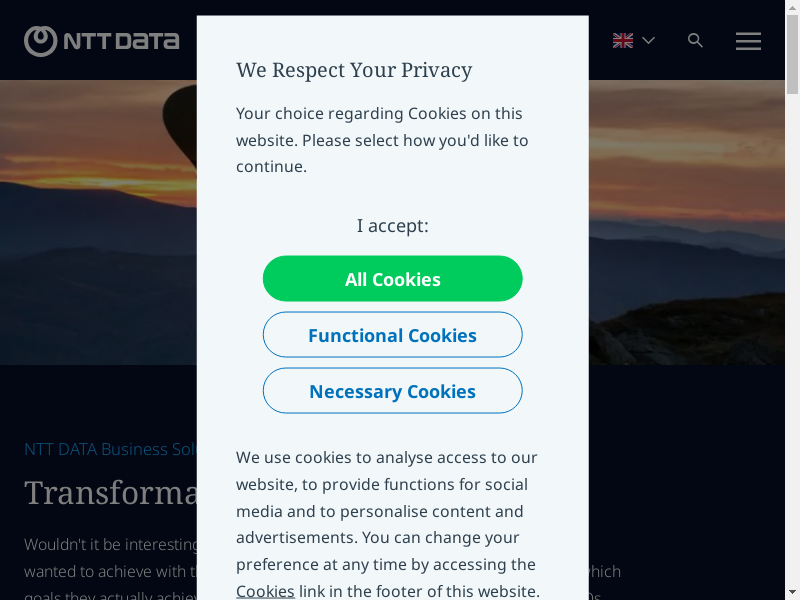Click the NTT DATA wordmark text

click(x=121, y=41)
